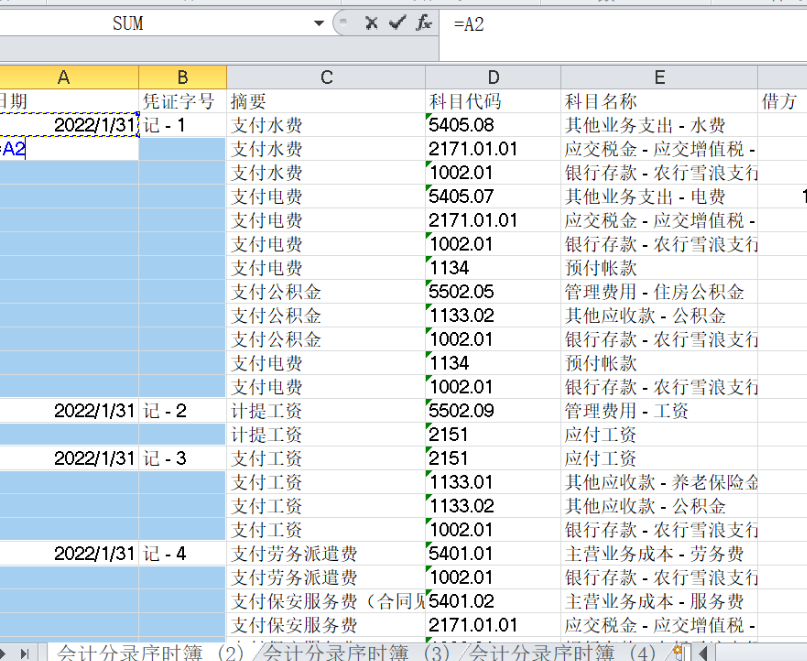This screenshot has height=661, width=807.
Task: Click the cell being edited with =A2
Action: (69, 149)
